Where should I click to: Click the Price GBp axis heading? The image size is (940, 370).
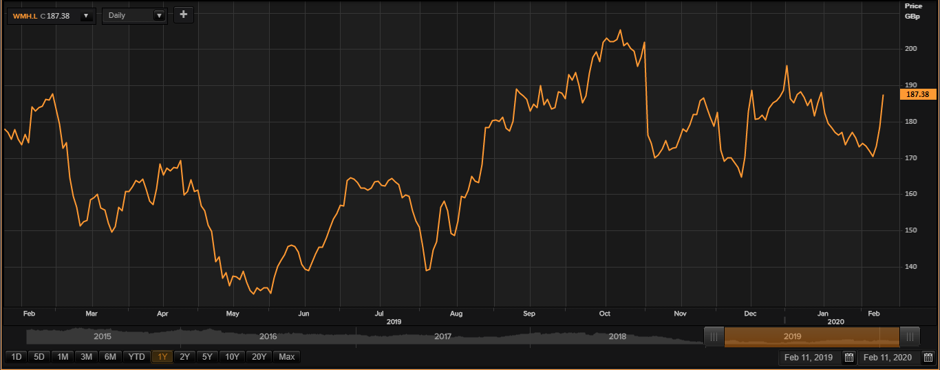pyautogui.click(x=913, y=11)
